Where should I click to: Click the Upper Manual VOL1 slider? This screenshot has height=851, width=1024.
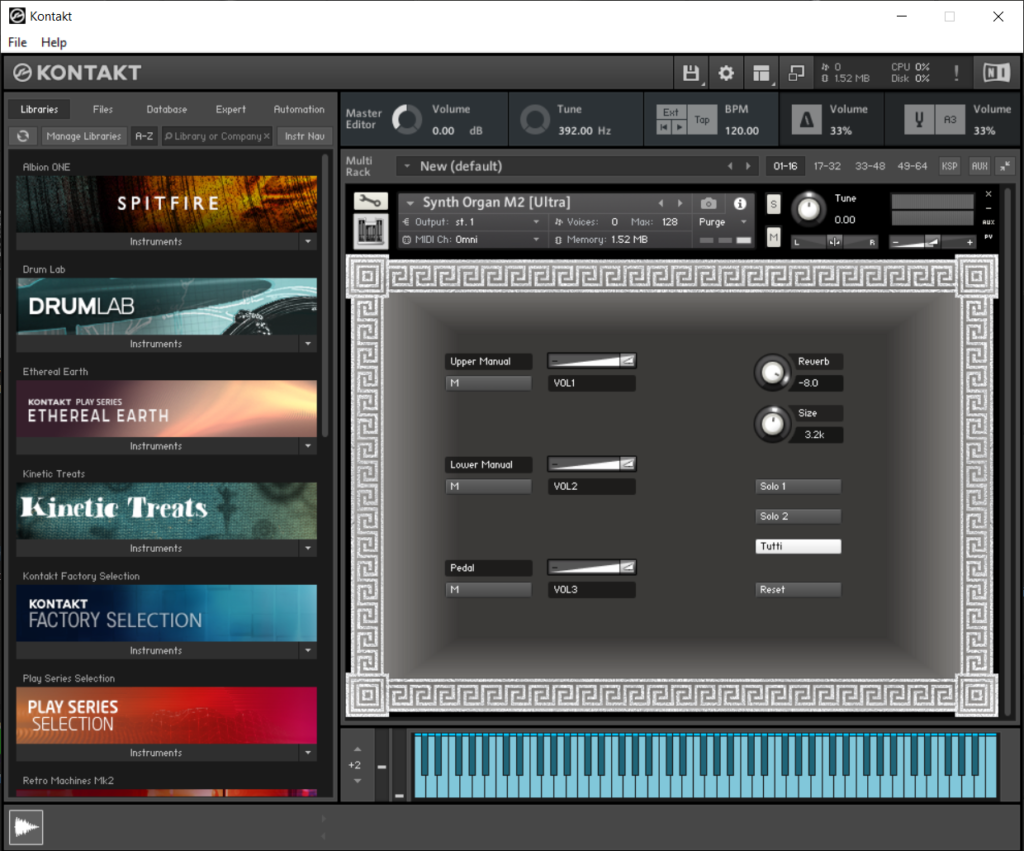tap(592, 361)
